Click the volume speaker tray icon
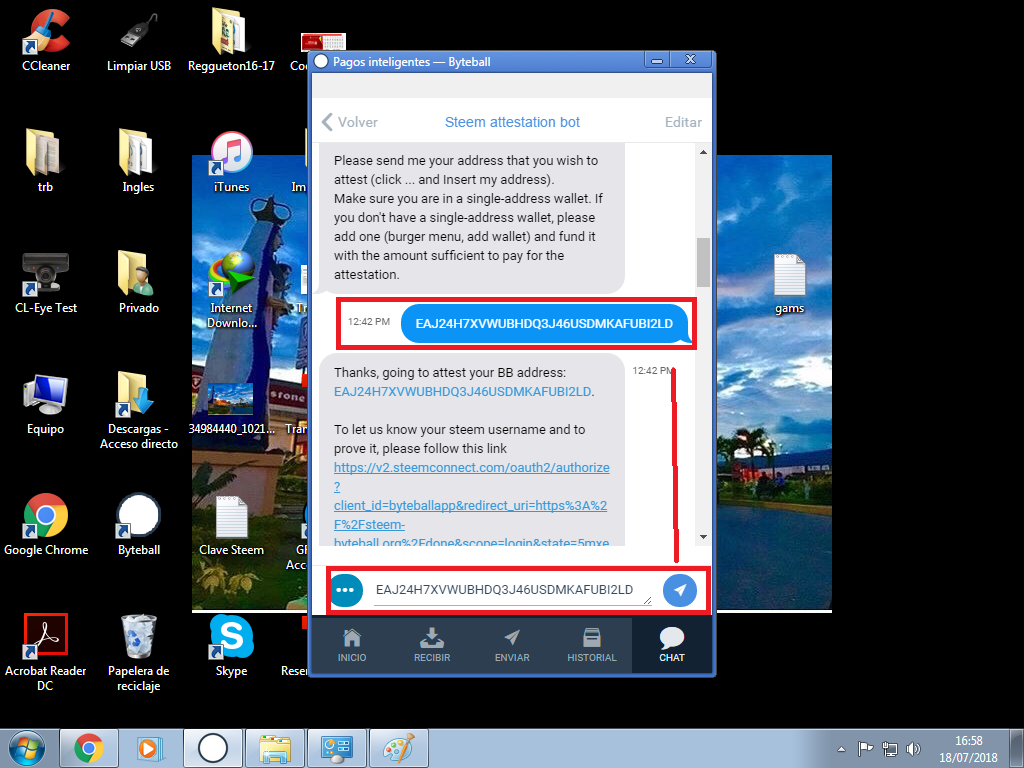1024x768 pixels. pos(913,748)
